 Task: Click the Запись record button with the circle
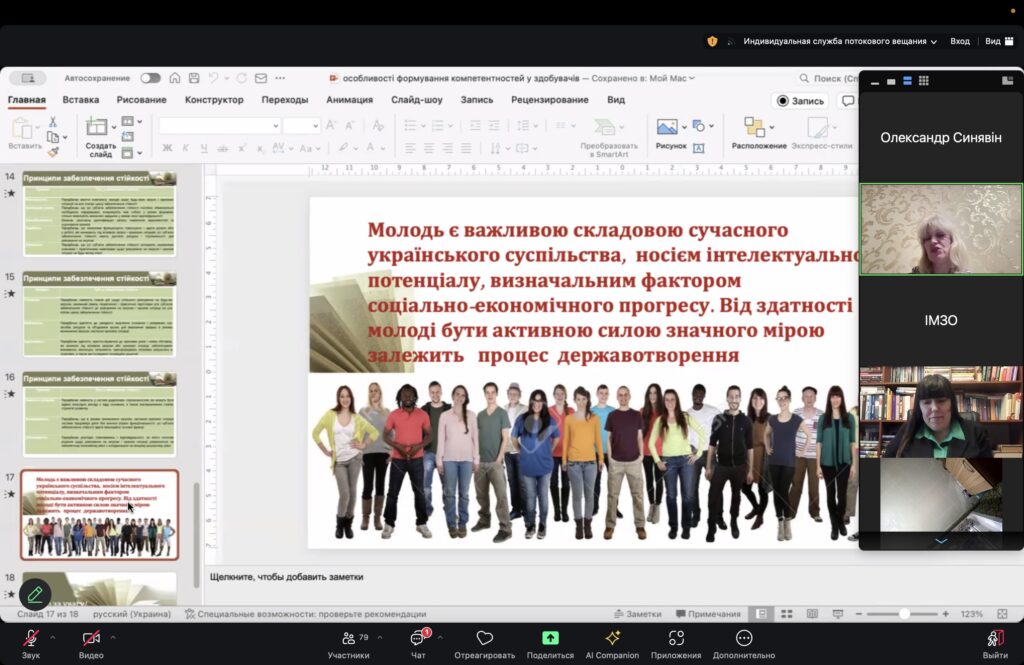[801, 101]
